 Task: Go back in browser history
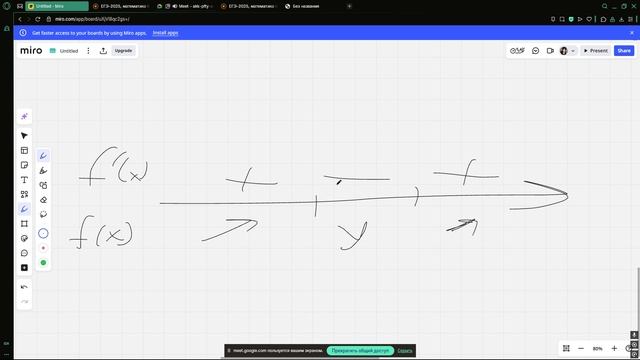click(x=20, y=19)
